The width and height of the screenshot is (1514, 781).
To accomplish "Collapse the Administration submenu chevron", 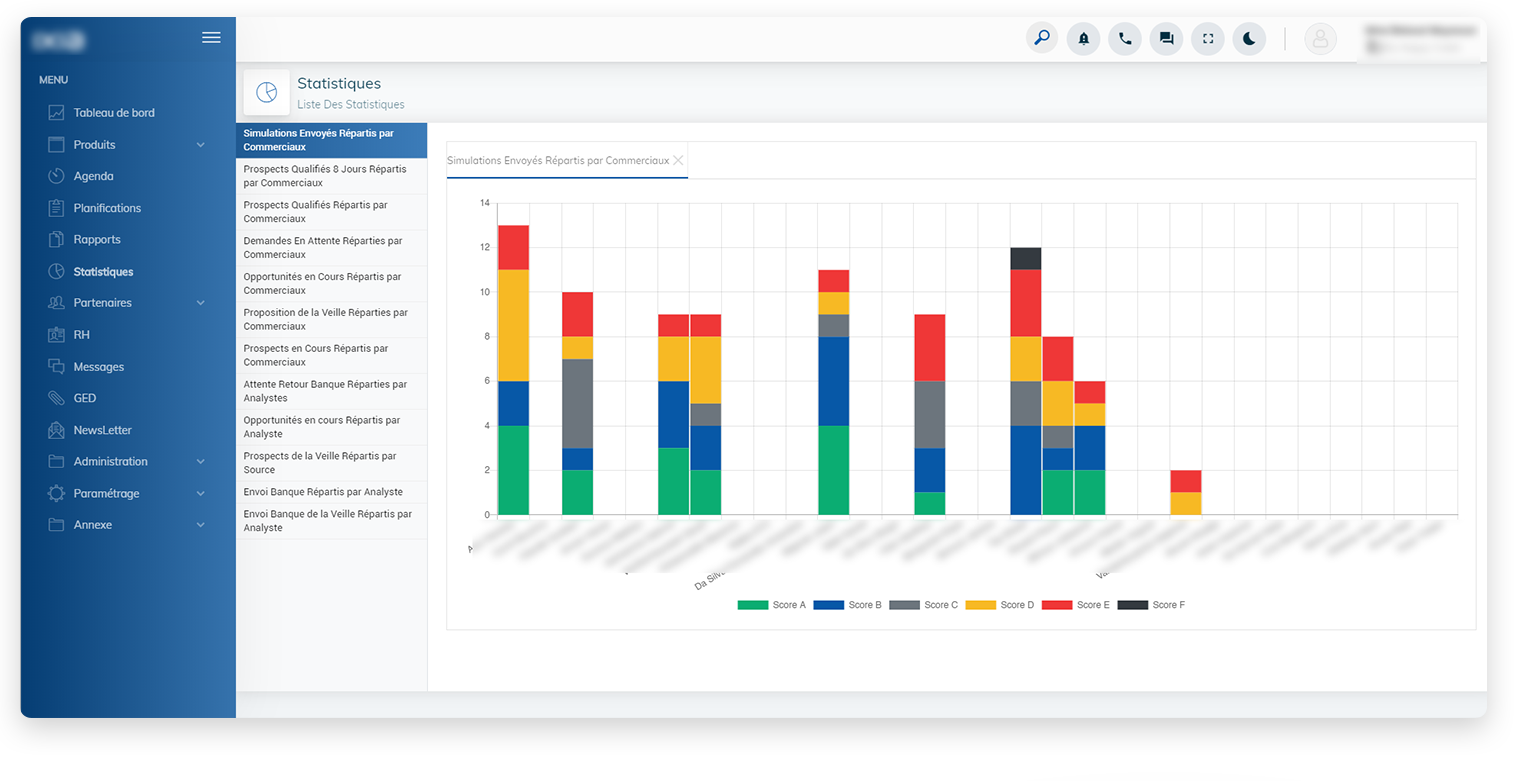I will click(x=199, y=461).
